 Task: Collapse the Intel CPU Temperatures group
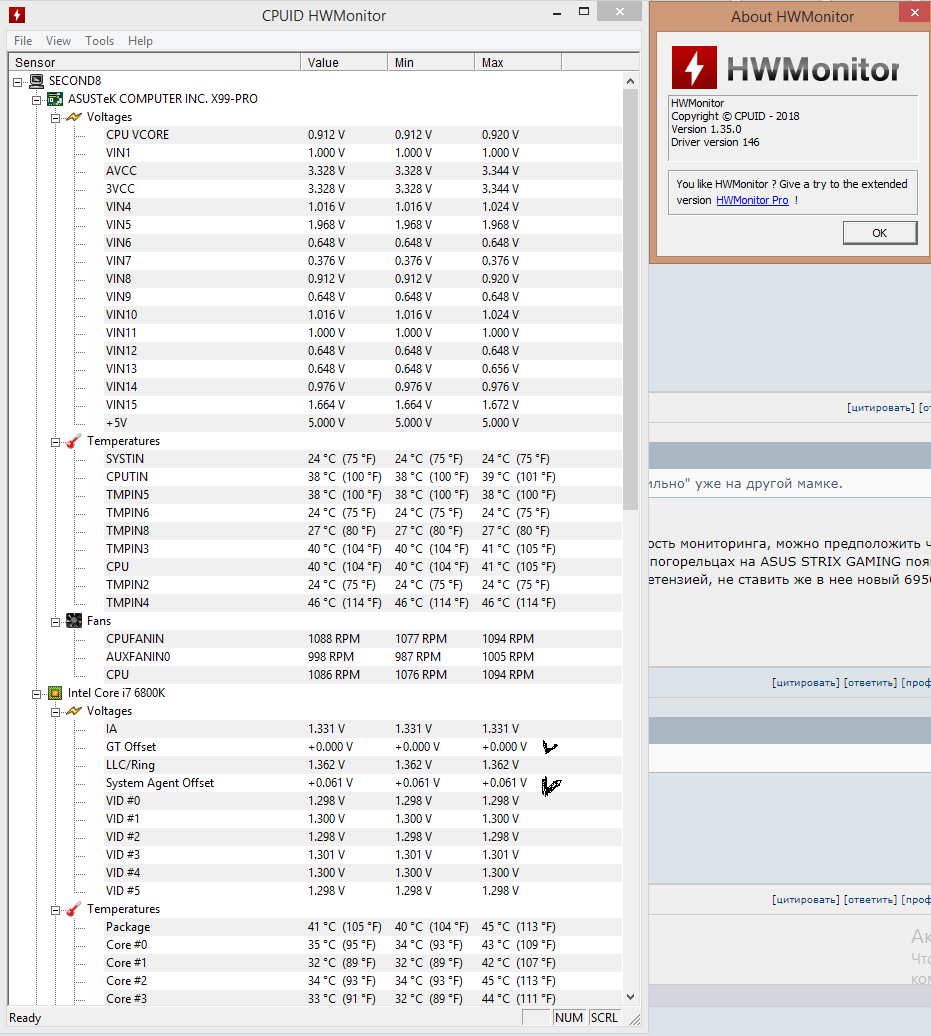(56, 910)
